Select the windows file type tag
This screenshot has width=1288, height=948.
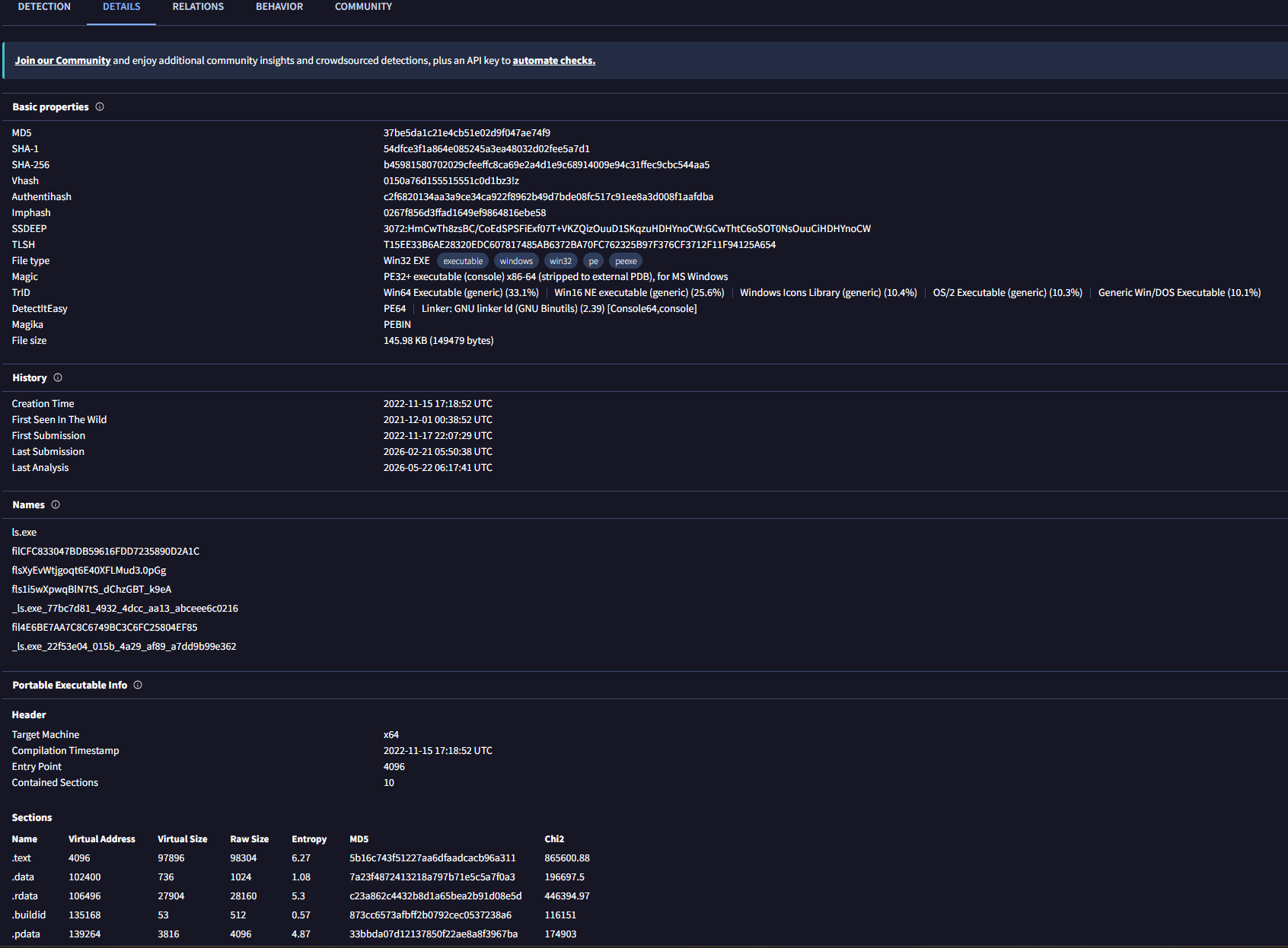[x=516, y=261]
